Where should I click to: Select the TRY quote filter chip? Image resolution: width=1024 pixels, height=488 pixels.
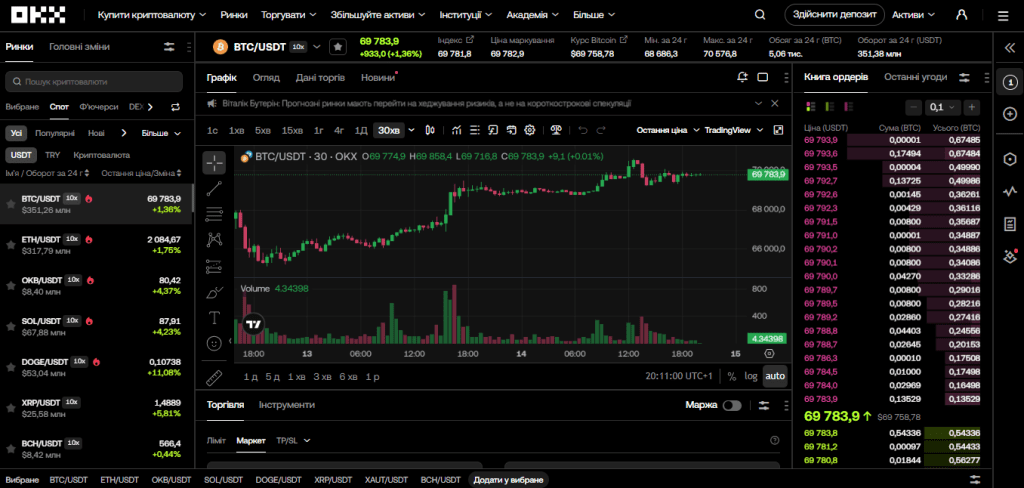(x=52, y=155)
